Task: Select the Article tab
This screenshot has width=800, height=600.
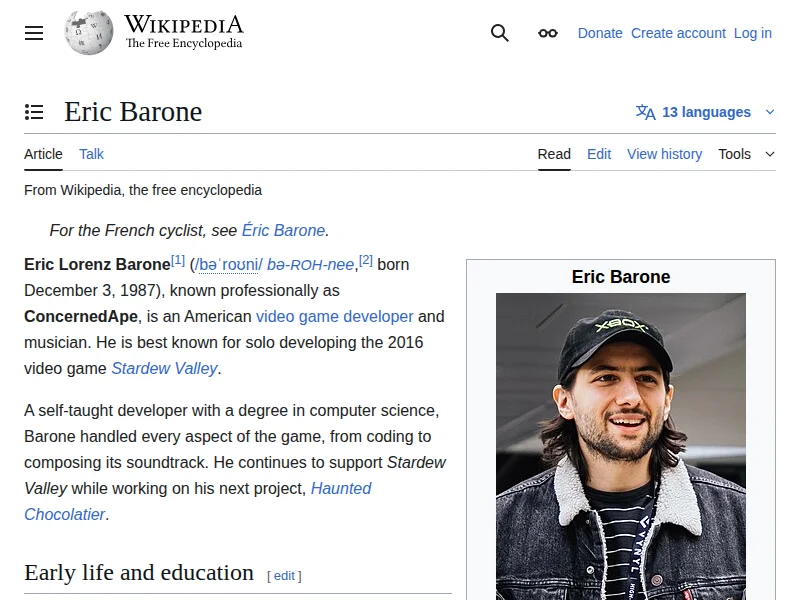Action: coord(43,154)
